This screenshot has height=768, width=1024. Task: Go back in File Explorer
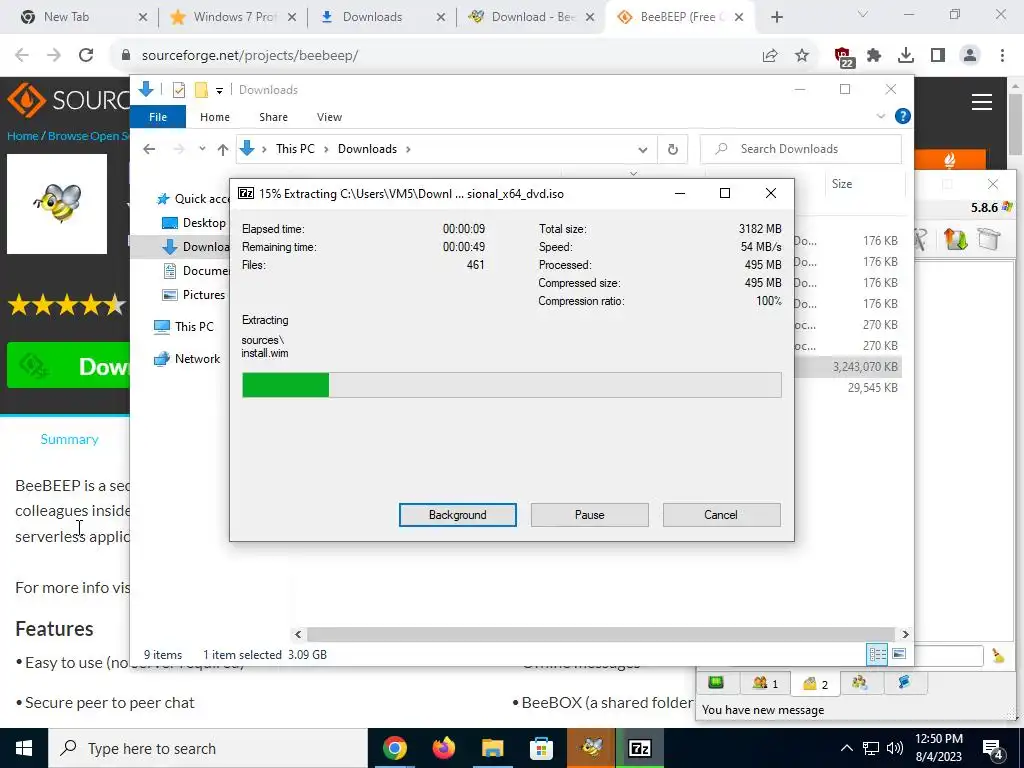coord(149,149)
